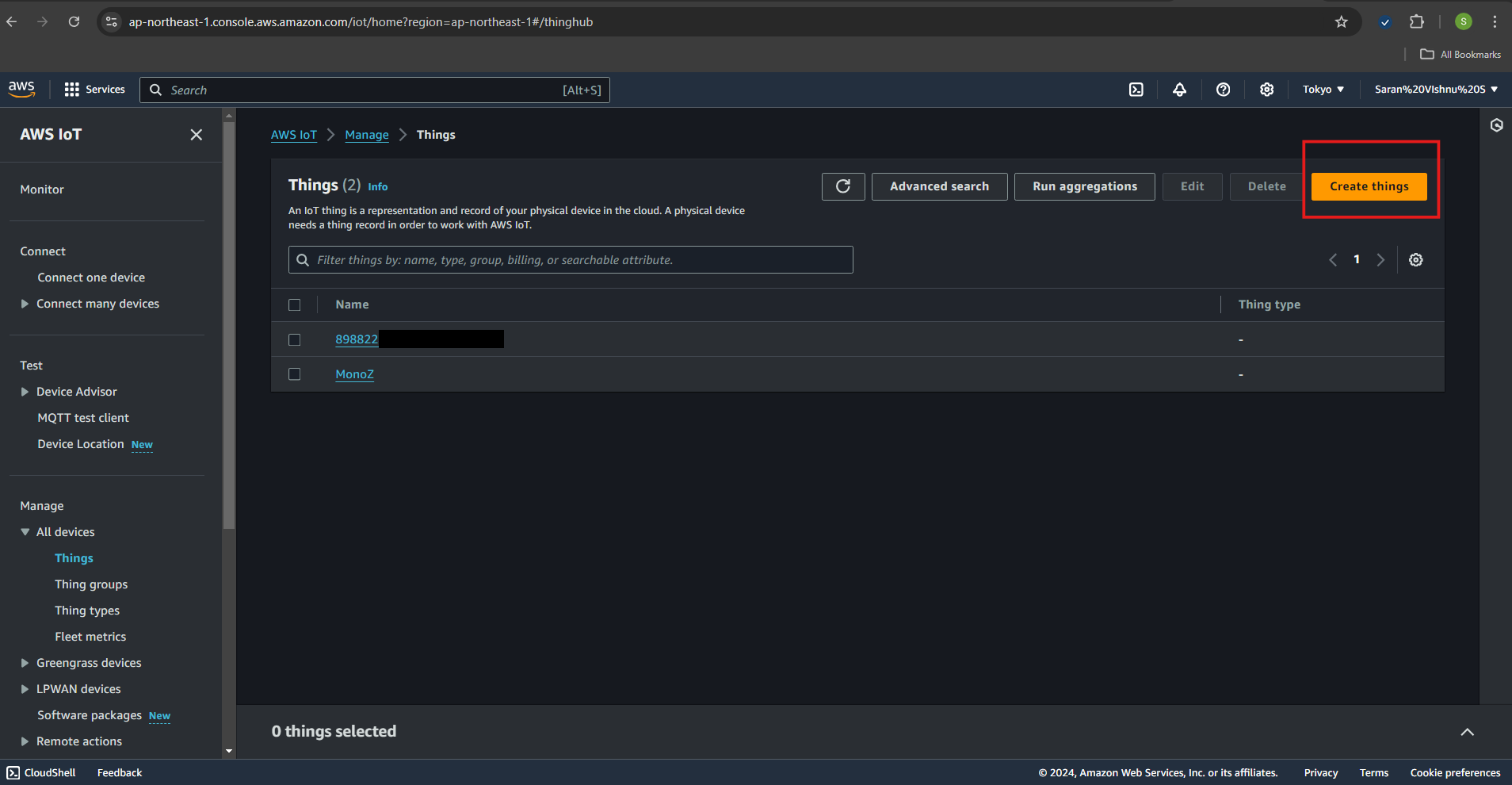Image resolution: width=1512 pixels, height=785 pixels.
Task: Open Chrome three-dot menu
Action: point(1495,22)
